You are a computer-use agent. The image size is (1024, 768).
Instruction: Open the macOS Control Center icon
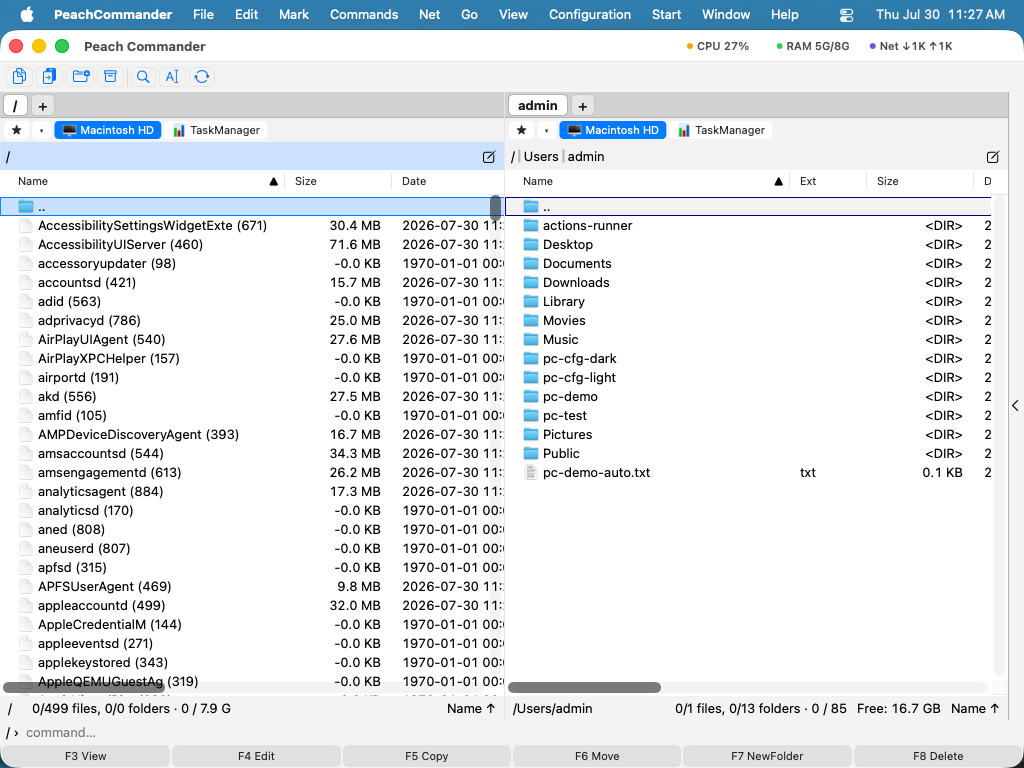pyautogui.click(x=846, y=14)
